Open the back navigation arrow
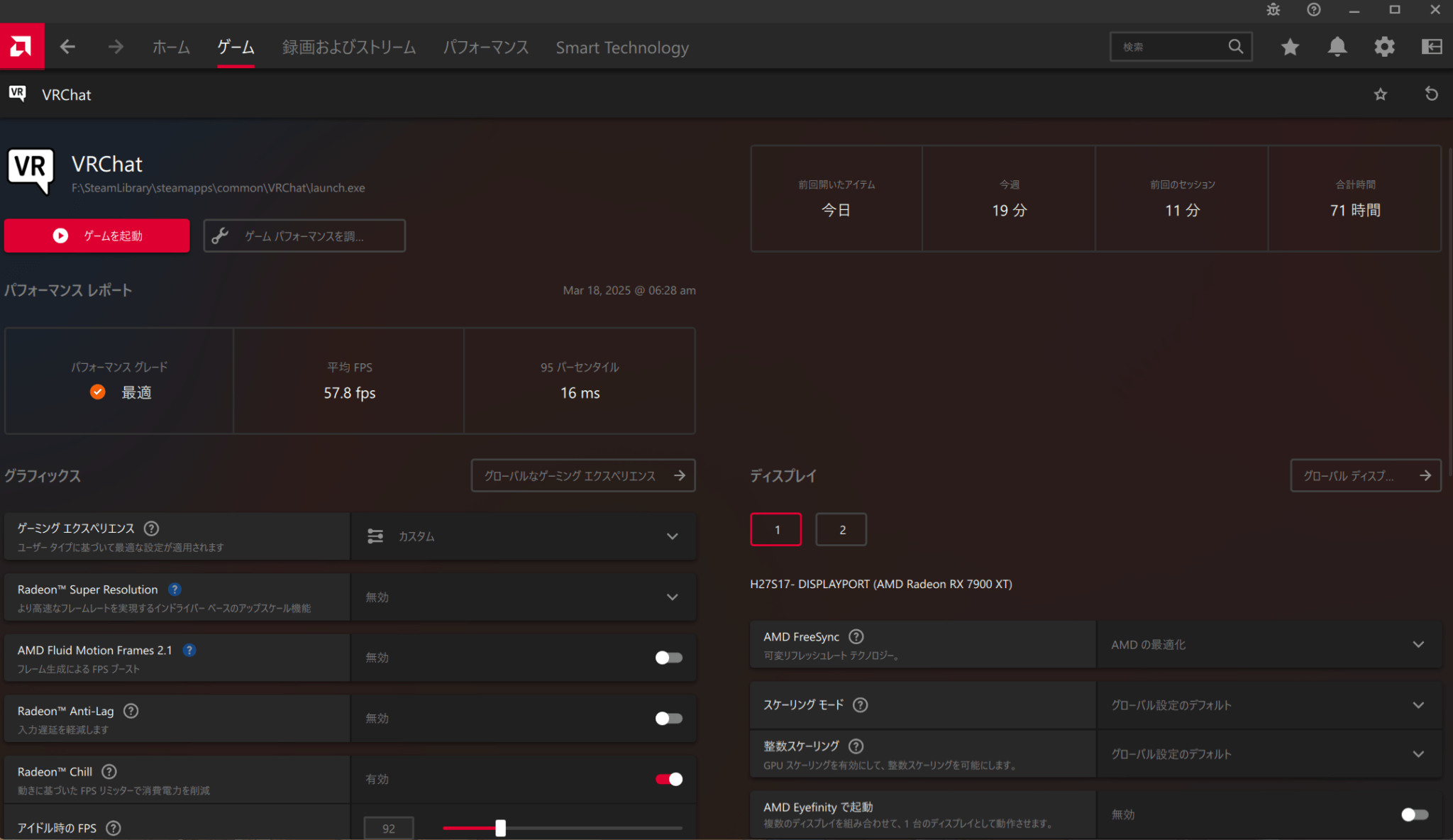 click(68, 46)
